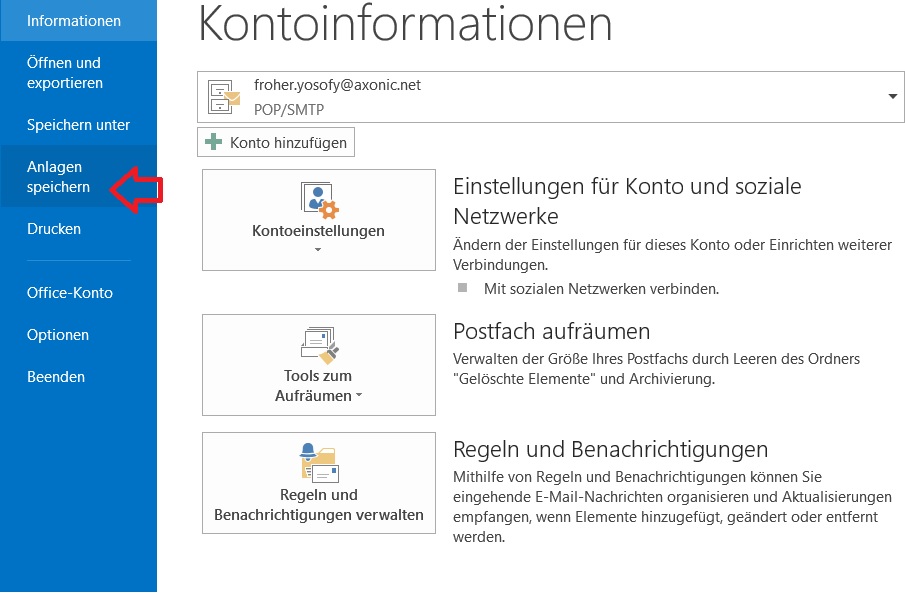Viewport: 905px width, 614px height.
Task: Open the Drucken page
Action: pos(78,229)
